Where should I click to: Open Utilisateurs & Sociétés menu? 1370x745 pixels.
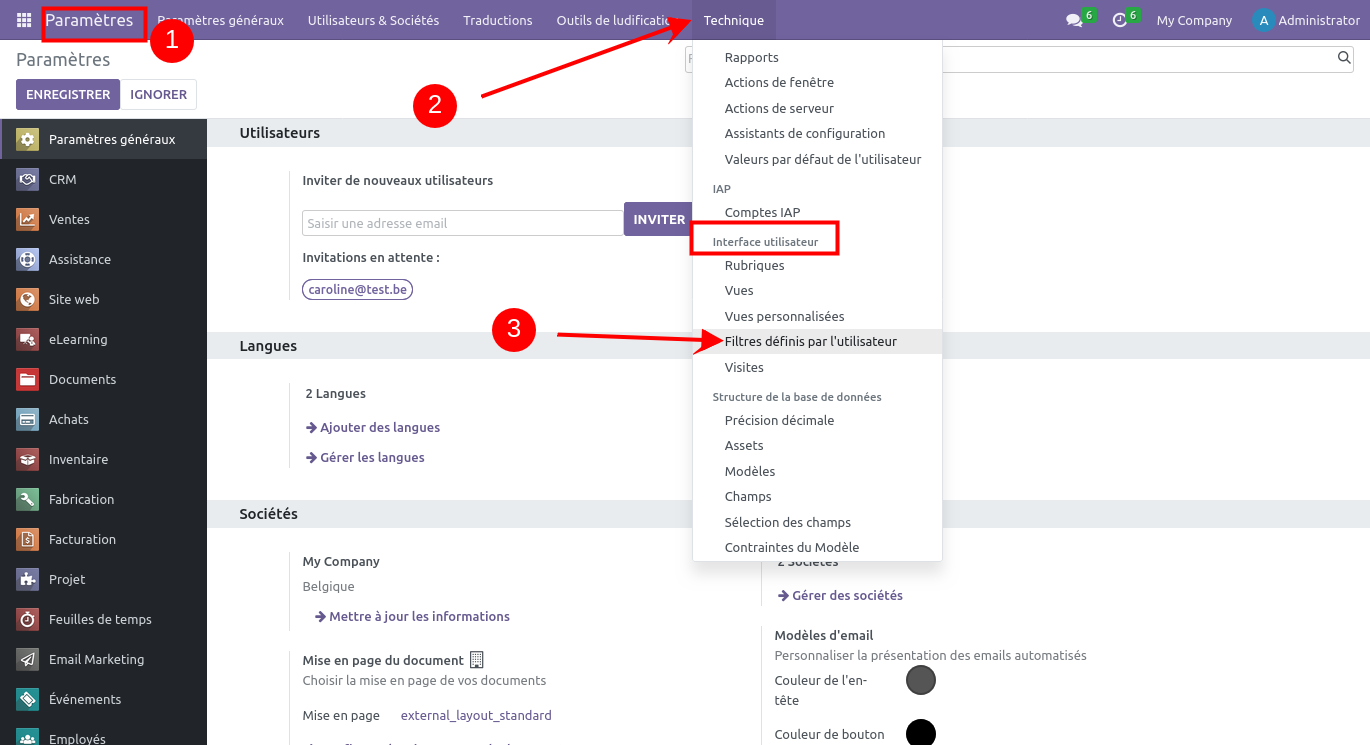coord(373,20)
